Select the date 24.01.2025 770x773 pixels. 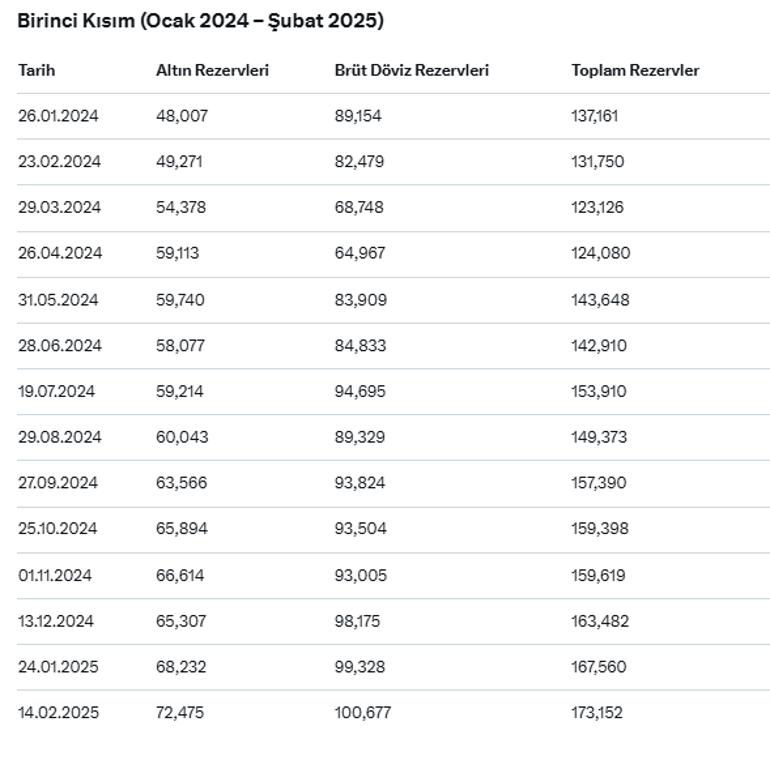point(58,667)
